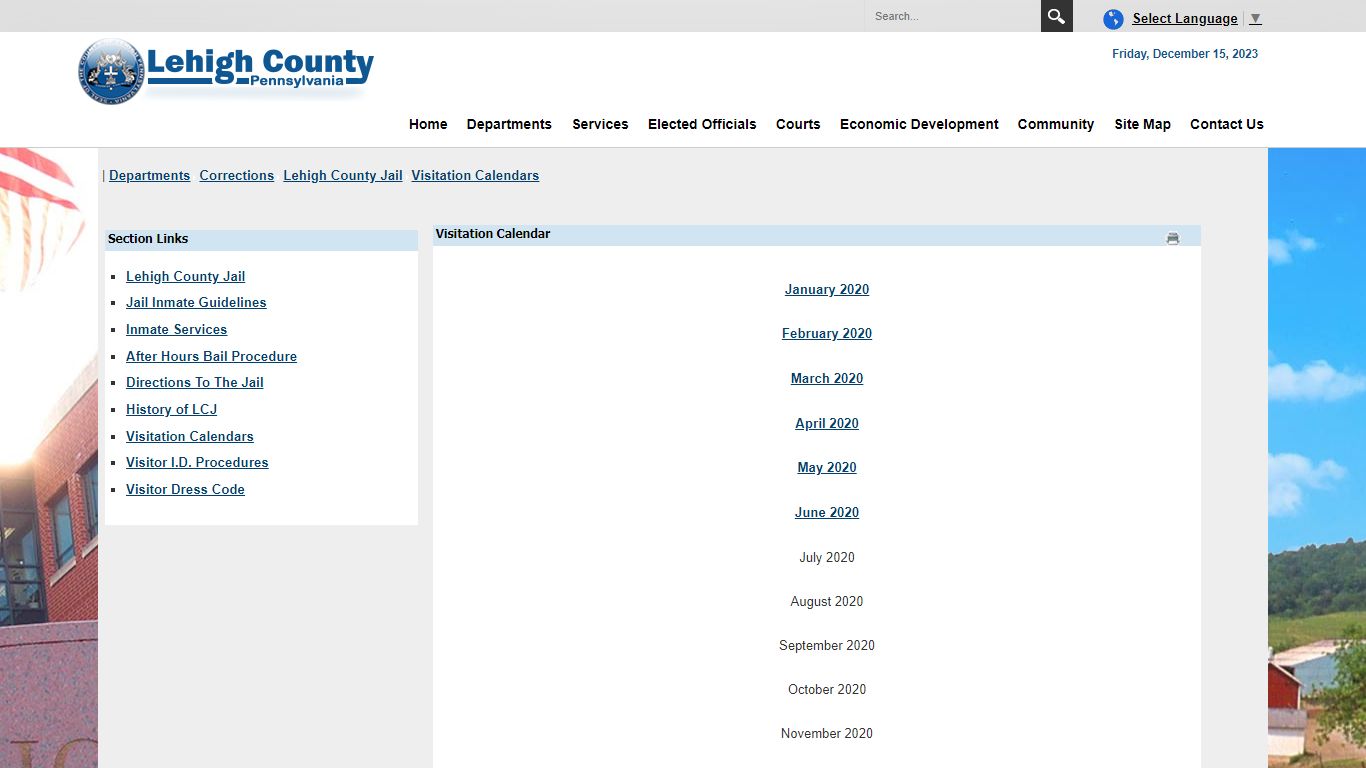
Task: Click the Corrections breadcrumb link
Action: point(236,175)
